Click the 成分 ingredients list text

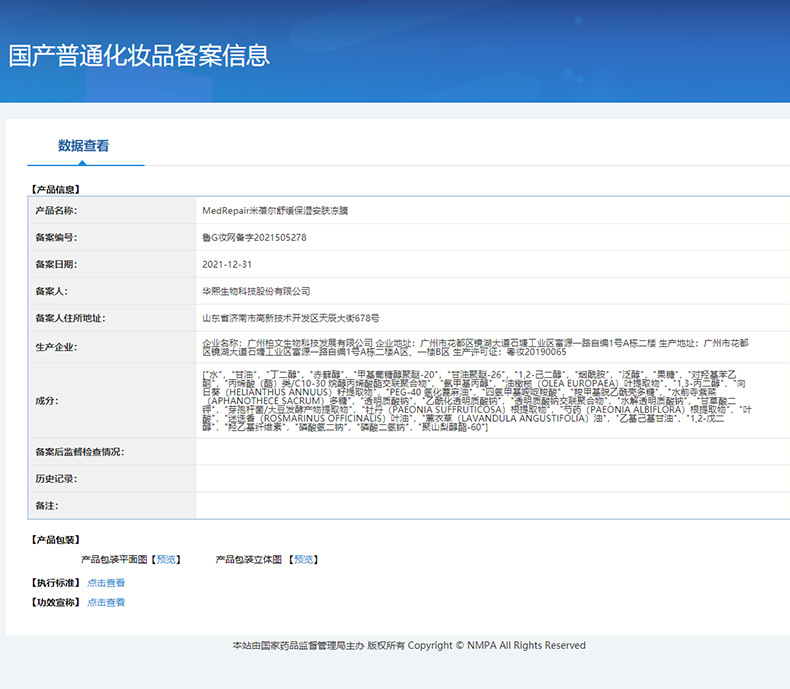point(475,400)
